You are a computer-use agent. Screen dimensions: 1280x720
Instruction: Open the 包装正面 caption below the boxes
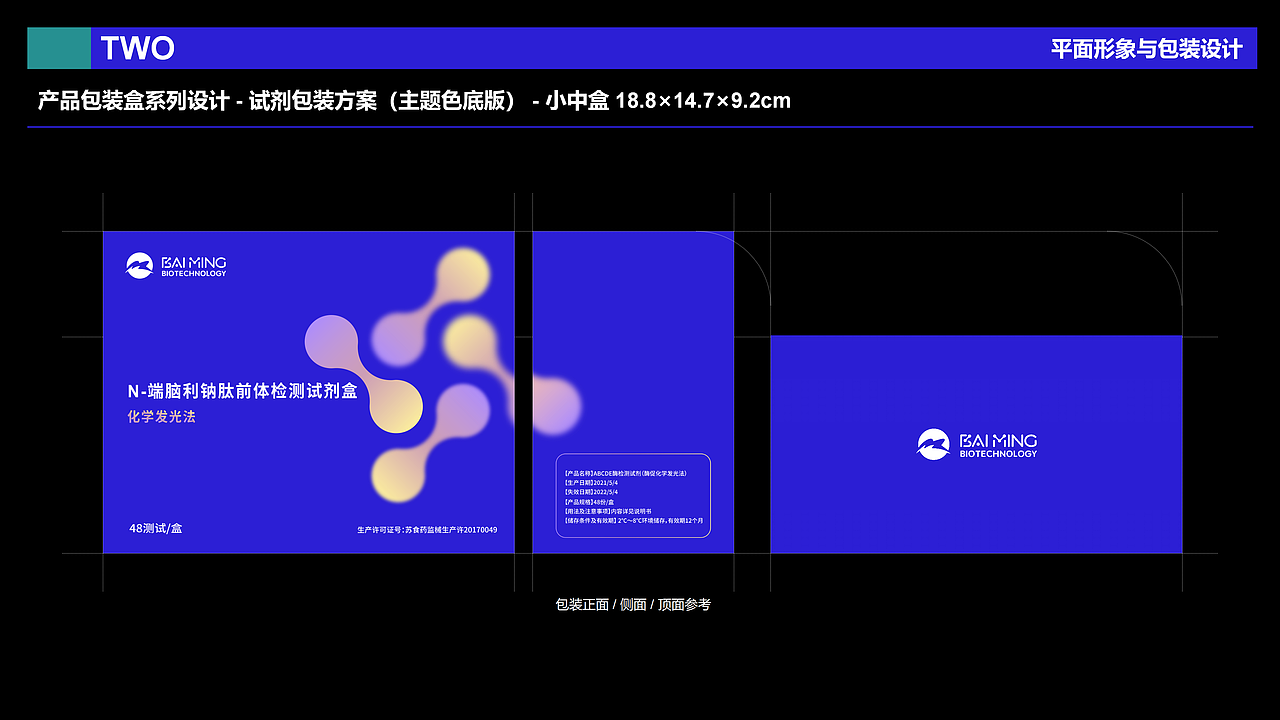(x=584, y=604)
